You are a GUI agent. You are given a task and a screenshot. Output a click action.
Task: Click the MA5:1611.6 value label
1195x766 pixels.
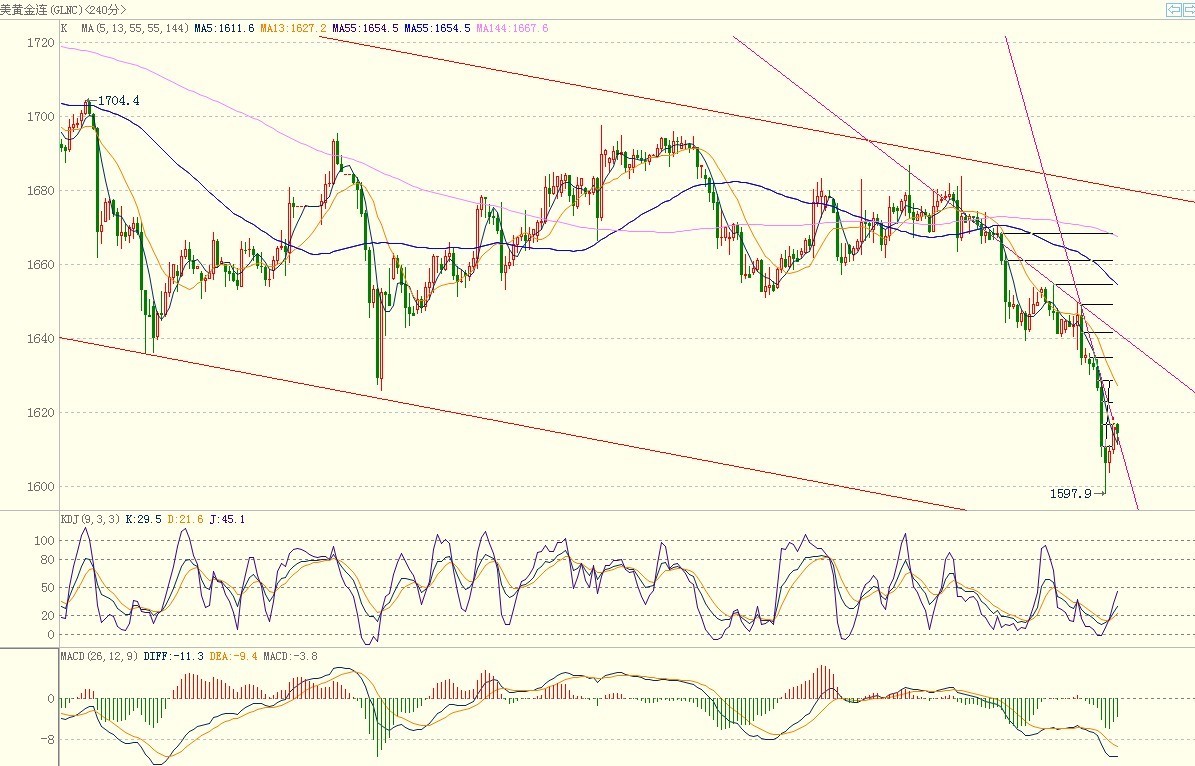[224, 28]
